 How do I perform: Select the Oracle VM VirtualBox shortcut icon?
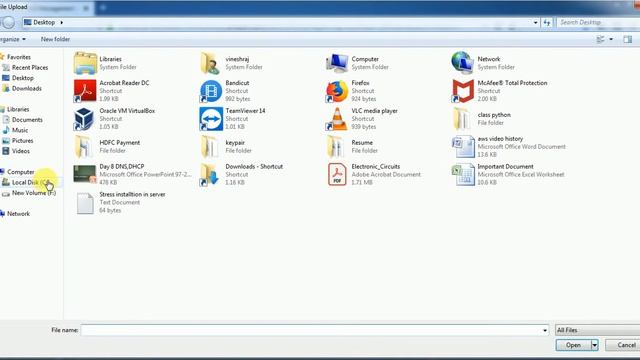click(84, 119)
